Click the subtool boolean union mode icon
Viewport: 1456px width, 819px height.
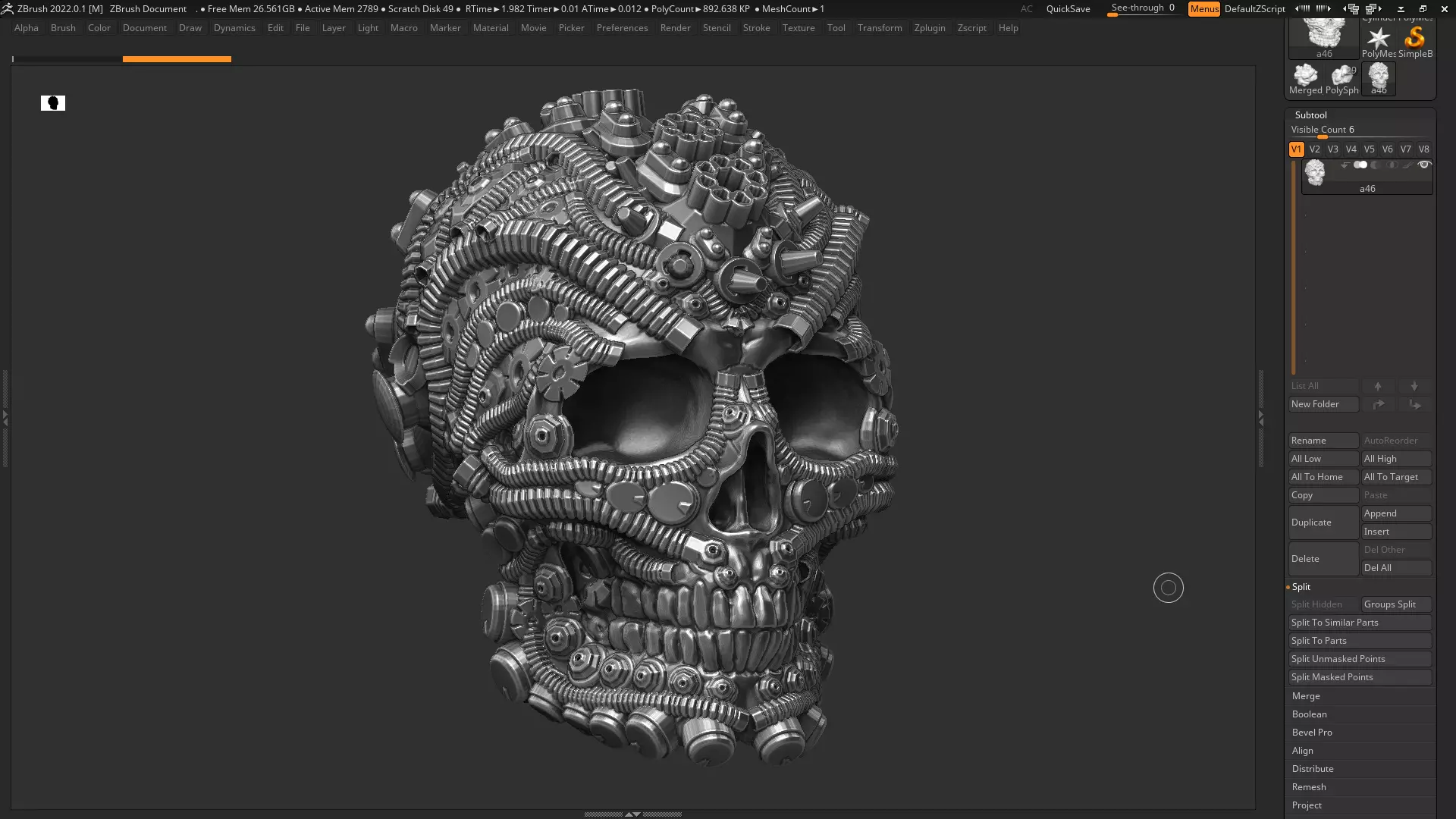1360,165
